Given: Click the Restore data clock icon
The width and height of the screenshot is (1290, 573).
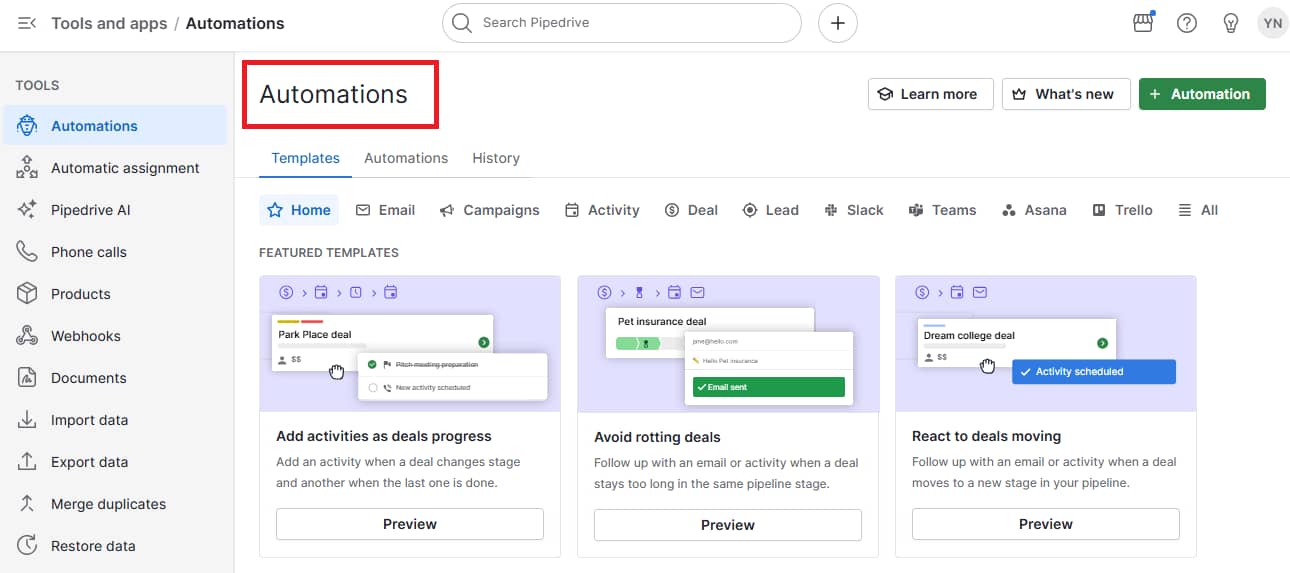Looking at the screenshot, I should click(27, 546).
